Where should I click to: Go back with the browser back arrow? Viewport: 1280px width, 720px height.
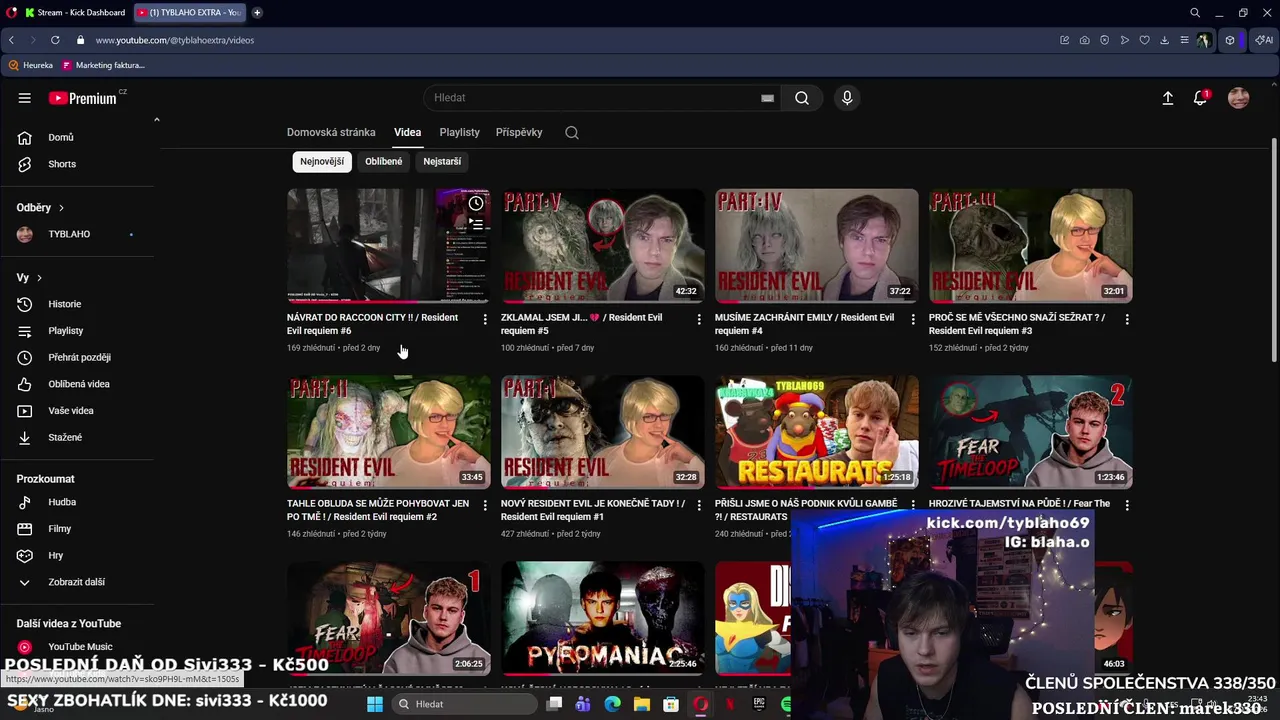11,40
